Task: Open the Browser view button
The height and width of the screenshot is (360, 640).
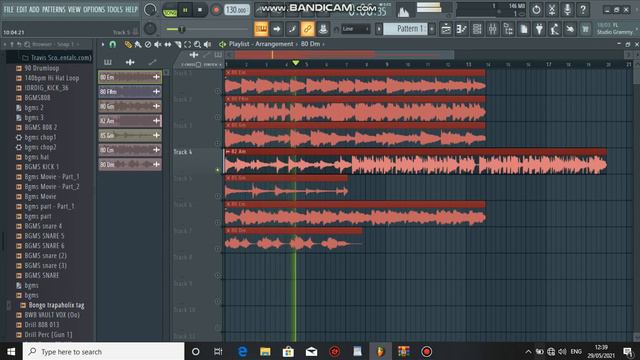Action: coord(508,29)
